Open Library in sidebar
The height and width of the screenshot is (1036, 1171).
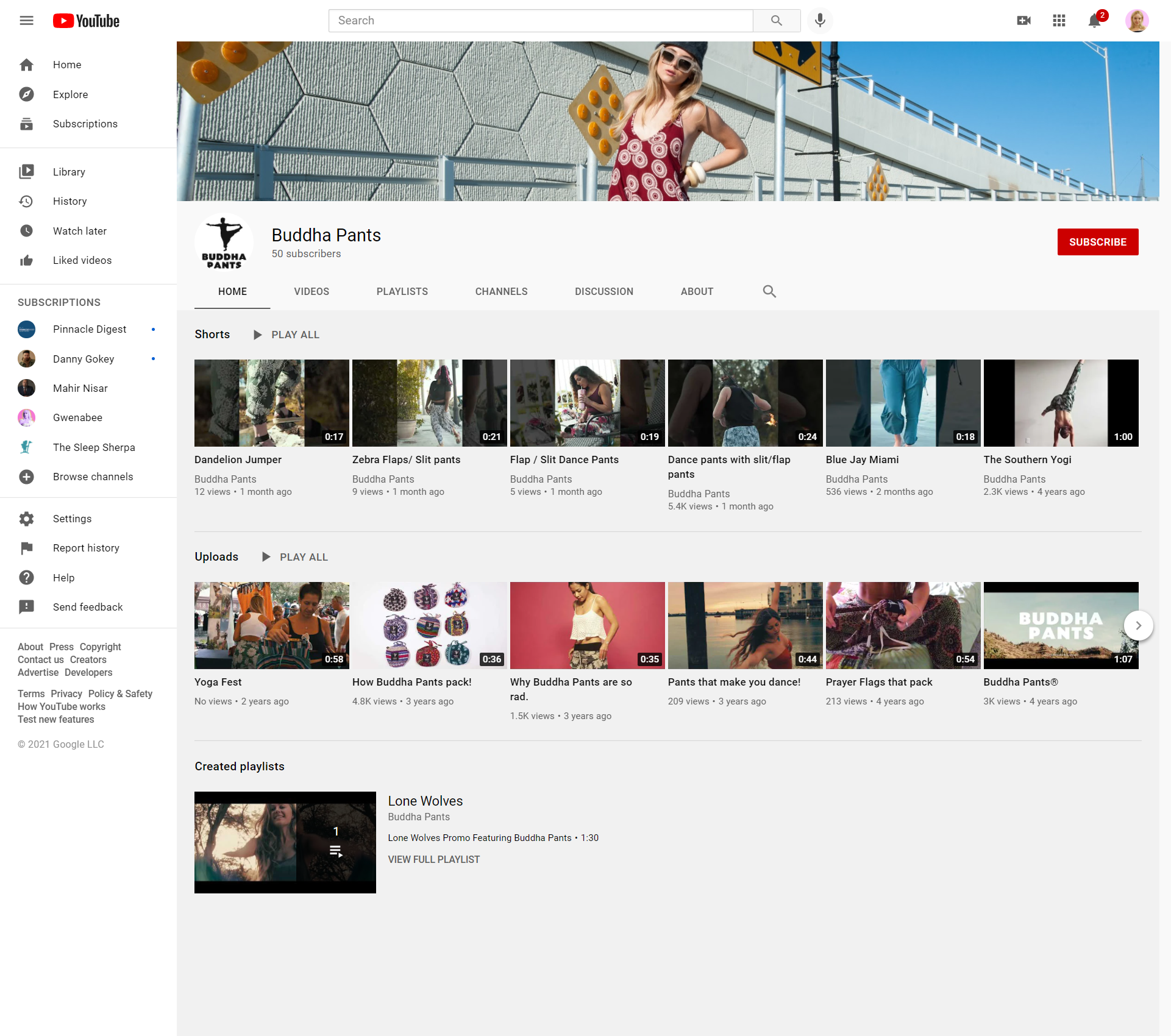[88, 172]
